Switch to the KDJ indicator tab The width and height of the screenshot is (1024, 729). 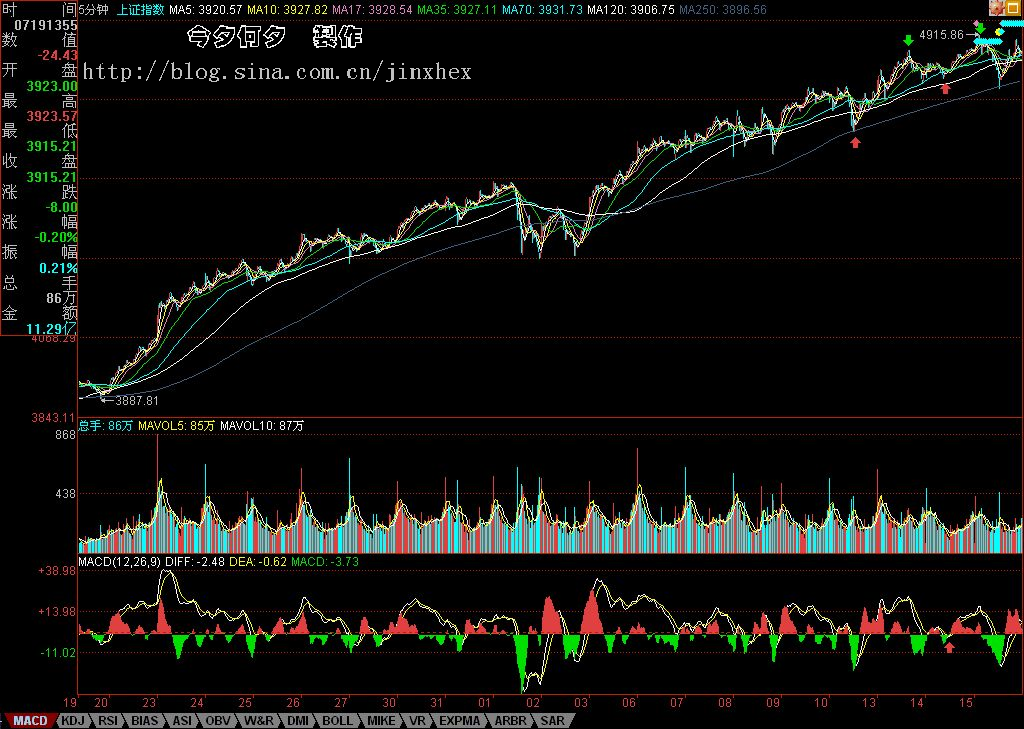[73, 720]
